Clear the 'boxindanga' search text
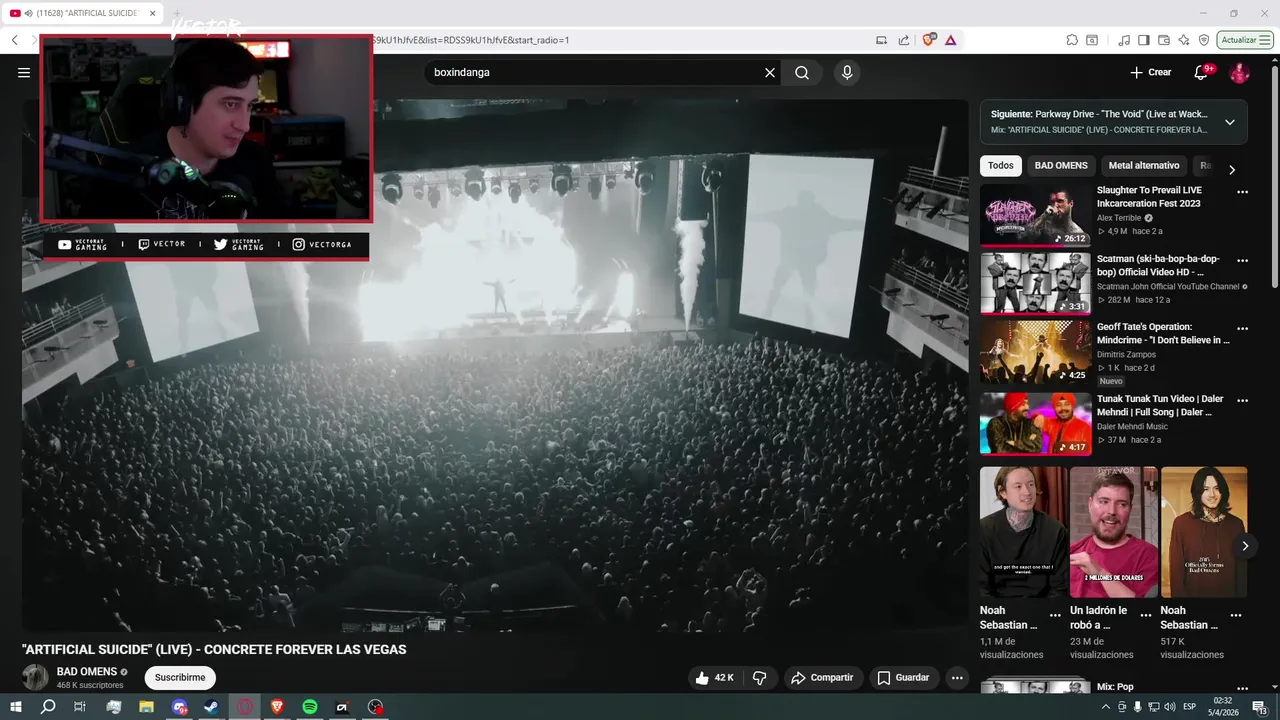 coord(770,72)
